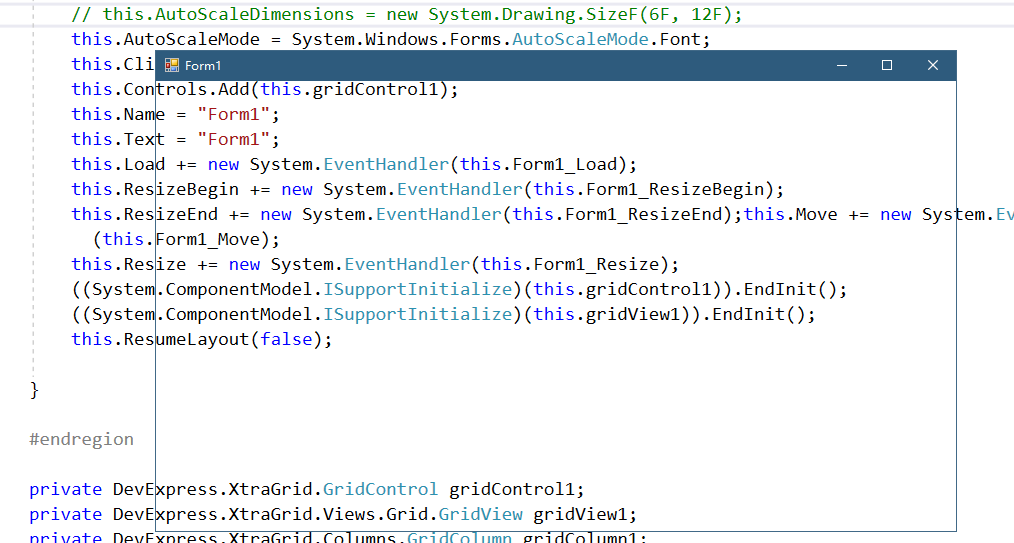The width and height of the screenshot is (1014, 543).
Task: Click the closing brace above #endregion
Action: click(x=34, y=389)
